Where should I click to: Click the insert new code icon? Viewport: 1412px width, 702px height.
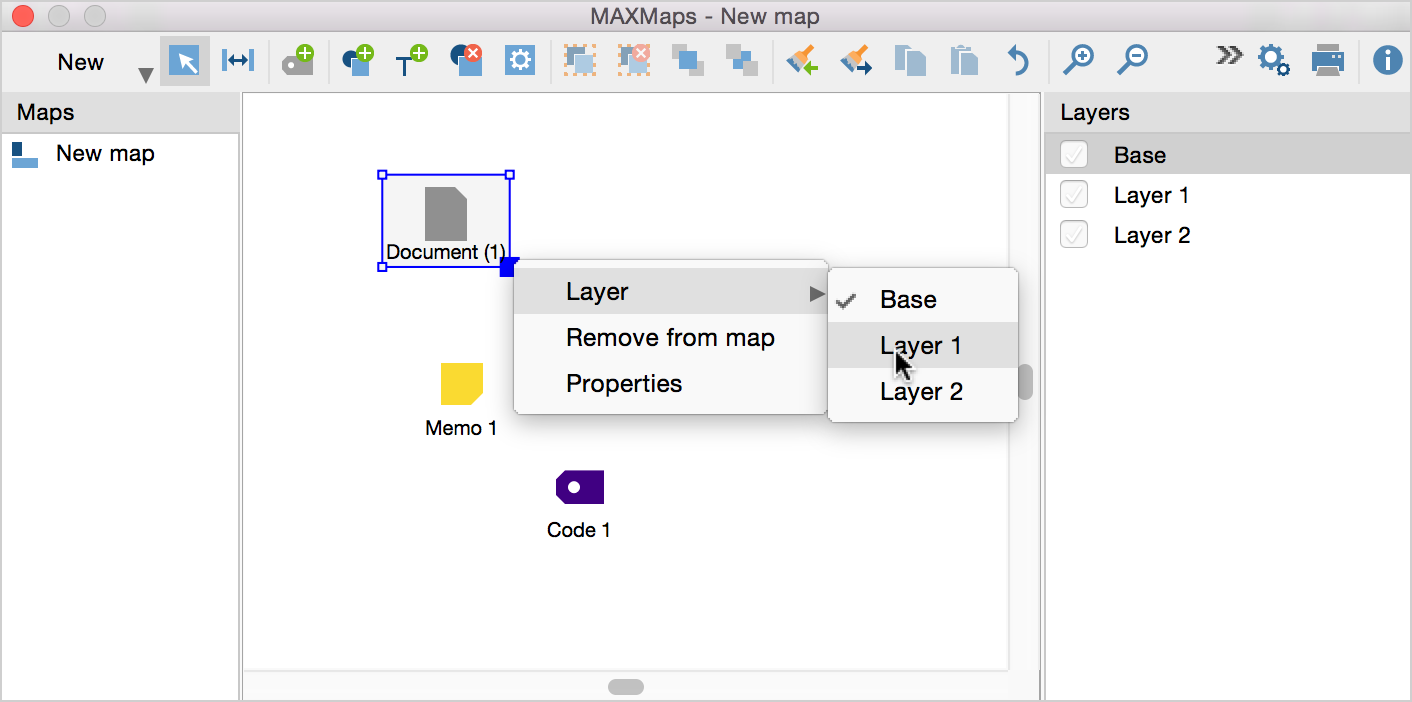(297, 61)
